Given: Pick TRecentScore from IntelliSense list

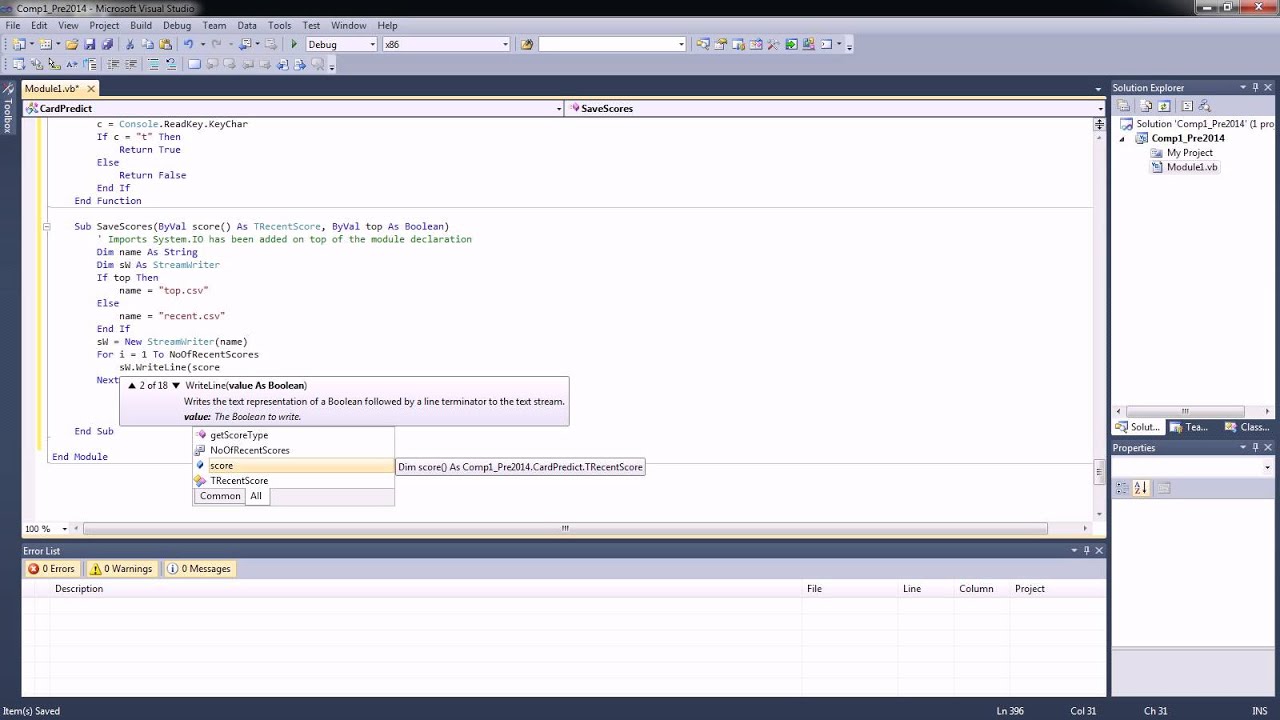Looking at the screenshot, I should 239,481.
